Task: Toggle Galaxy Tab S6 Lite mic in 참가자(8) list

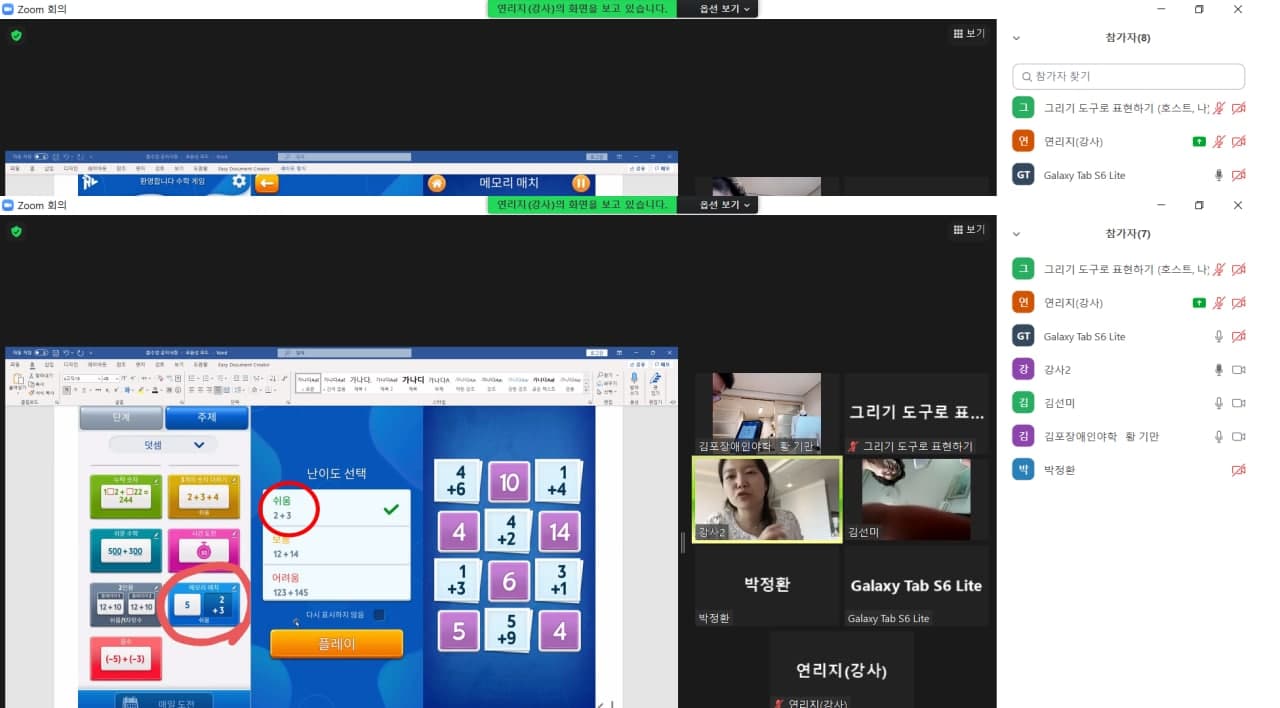Action: pos(1218,175)
